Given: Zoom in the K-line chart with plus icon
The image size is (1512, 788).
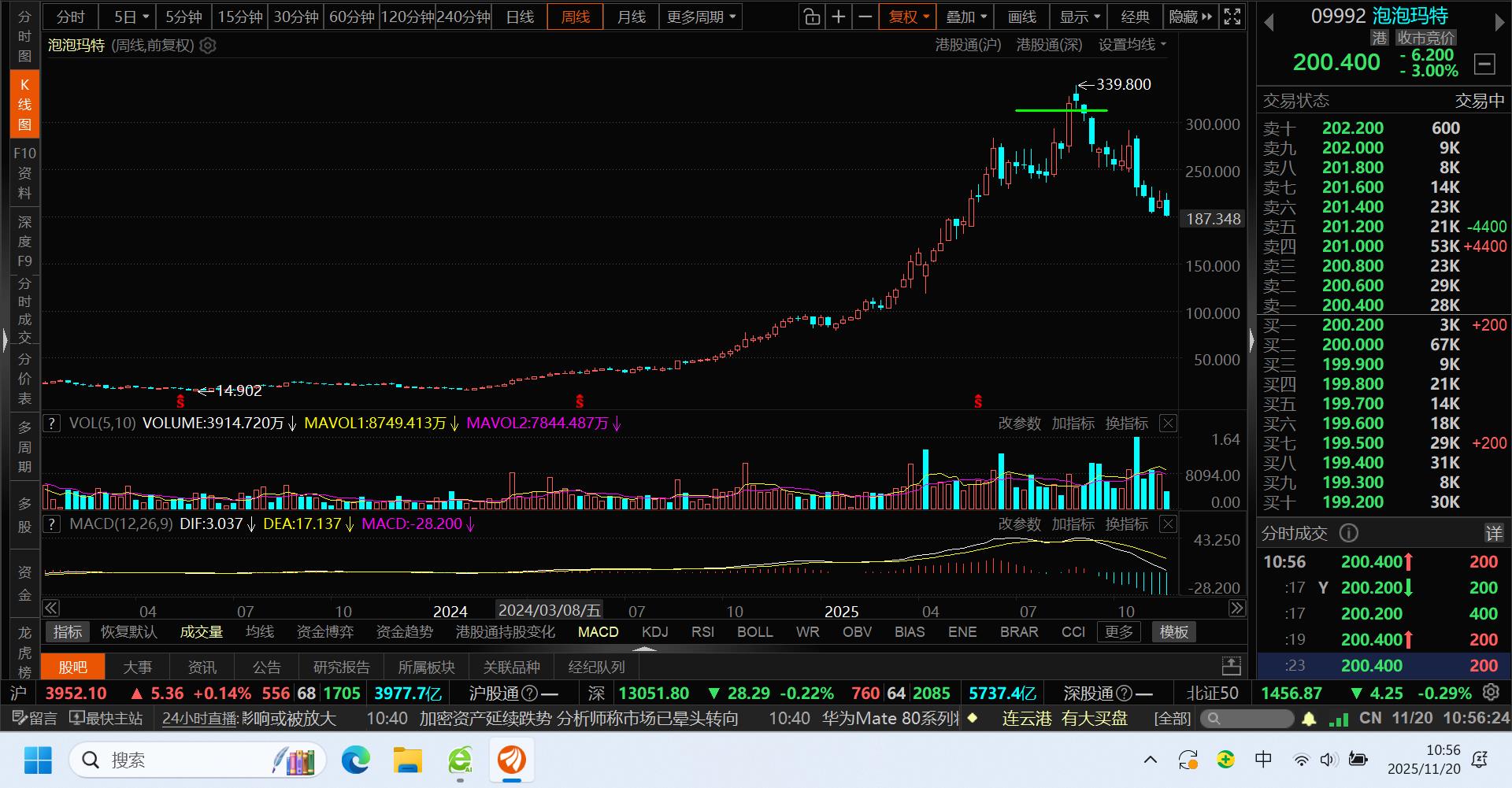Looking at the screenshot, I should point(839,17).
